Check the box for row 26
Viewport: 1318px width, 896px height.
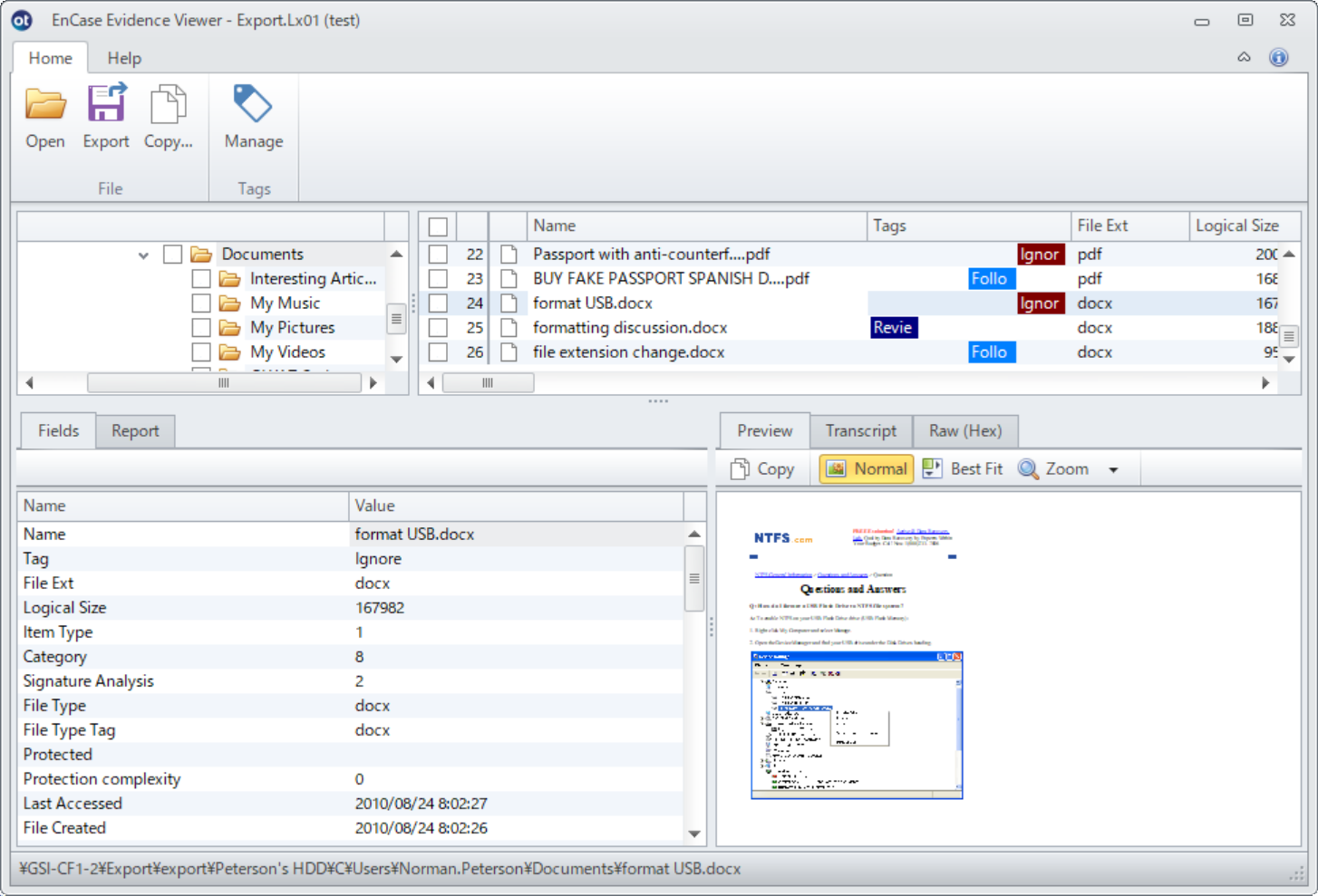[x=438, y=352]
